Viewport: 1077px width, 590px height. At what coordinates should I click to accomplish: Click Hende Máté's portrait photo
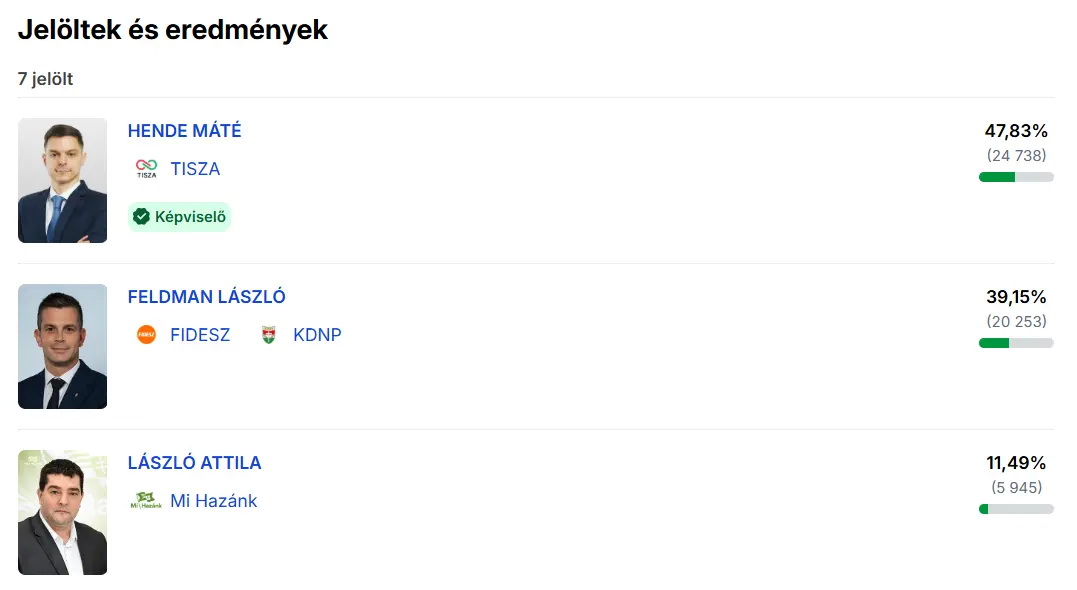tap(62, 180)
